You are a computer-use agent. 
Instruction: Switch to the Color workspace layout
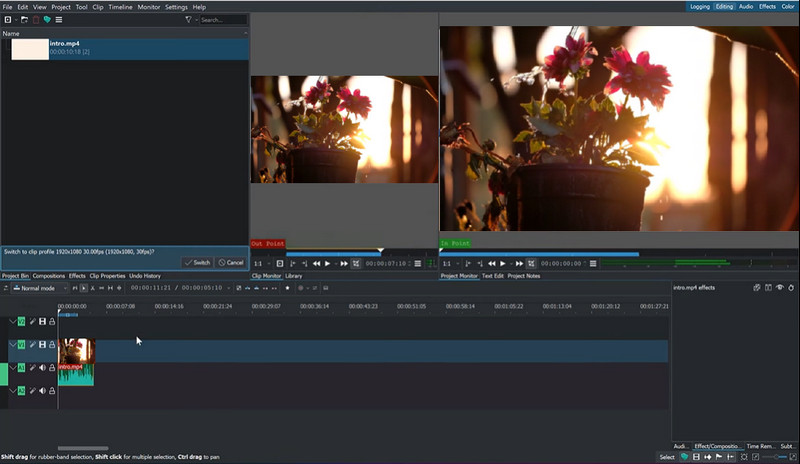coord(788,7)
